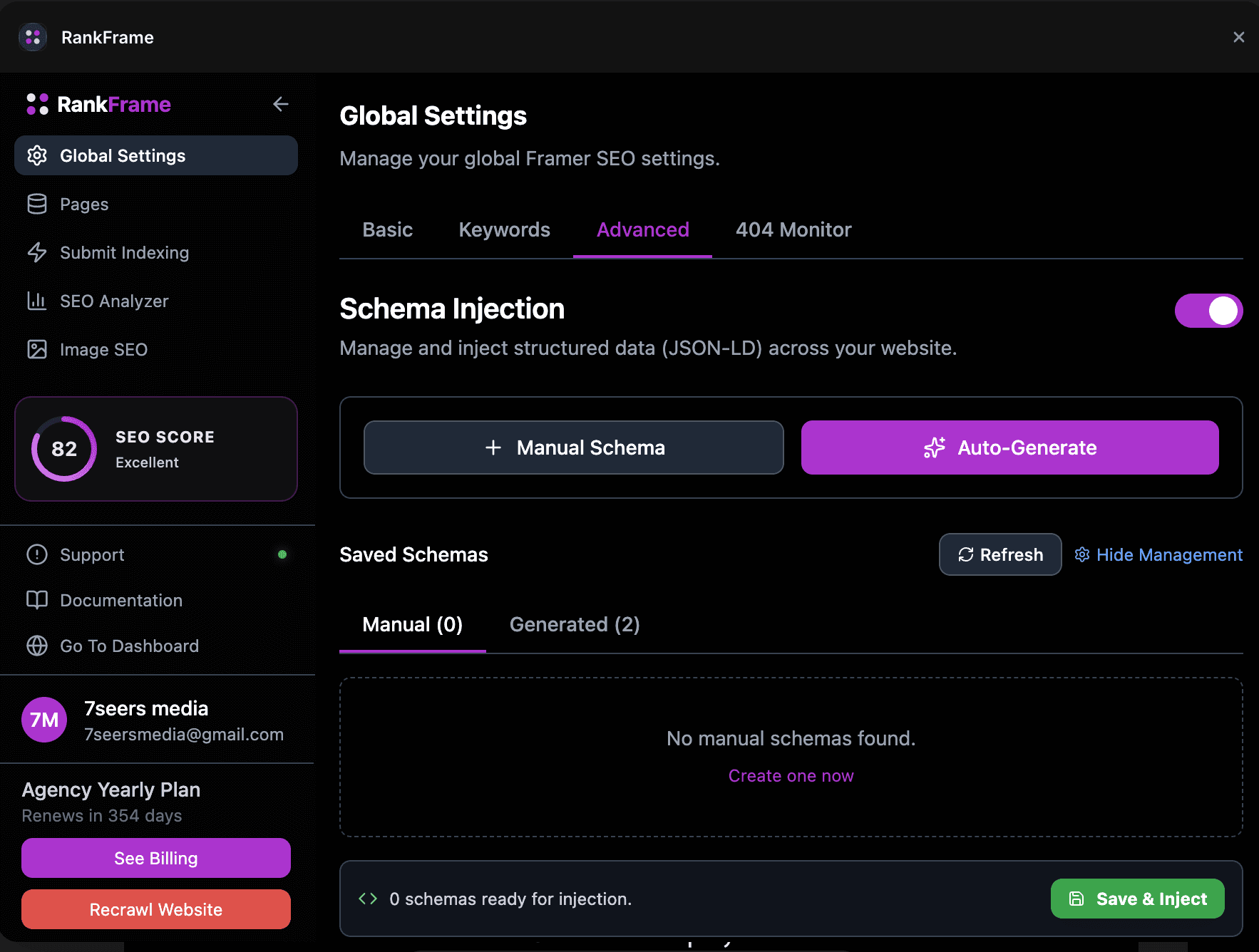
Task: Add a Manual Schema
Action: click(574, 447)
